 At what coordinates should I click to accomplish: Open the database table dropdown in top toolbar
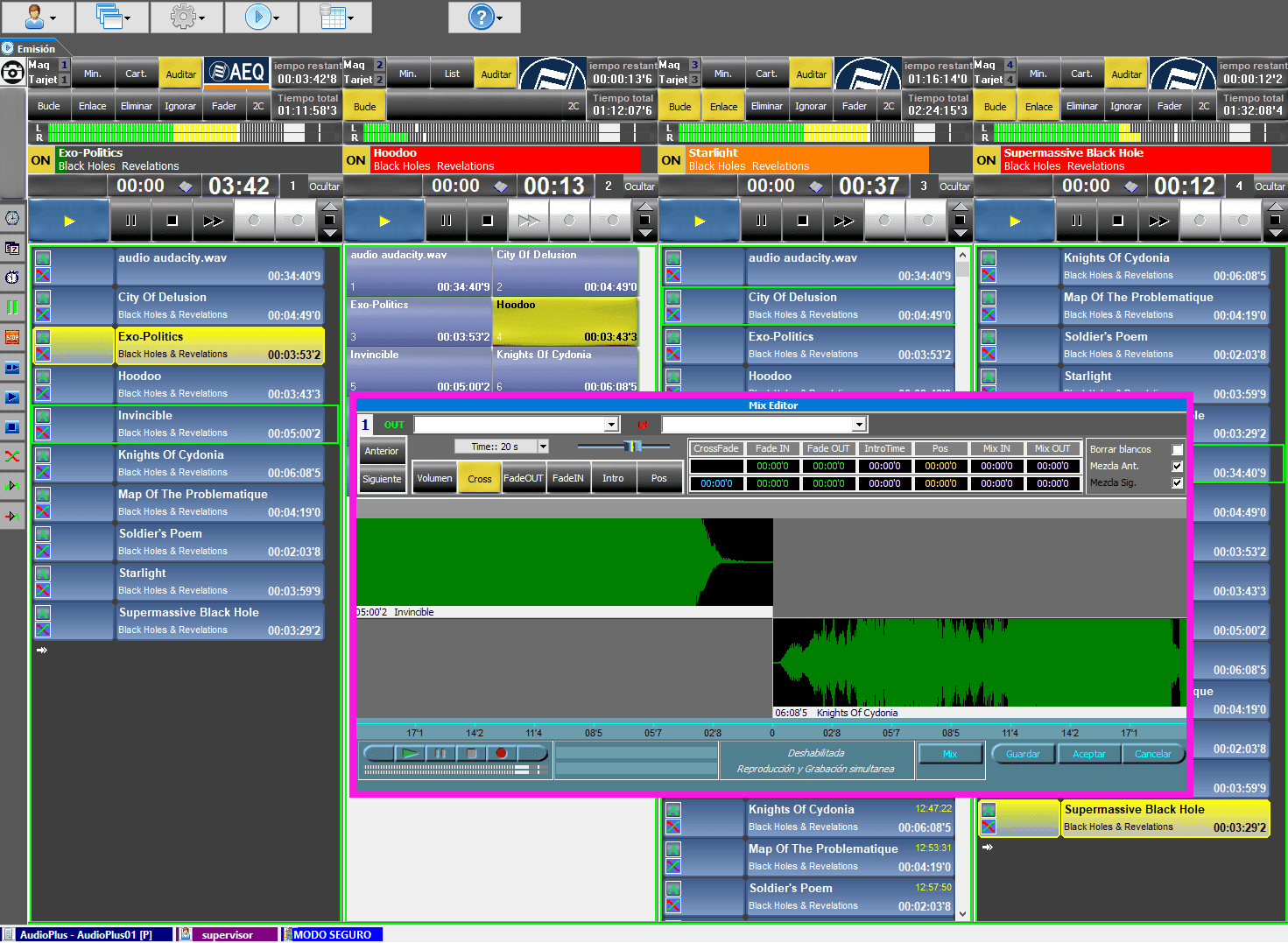click(x=335, y=17)
